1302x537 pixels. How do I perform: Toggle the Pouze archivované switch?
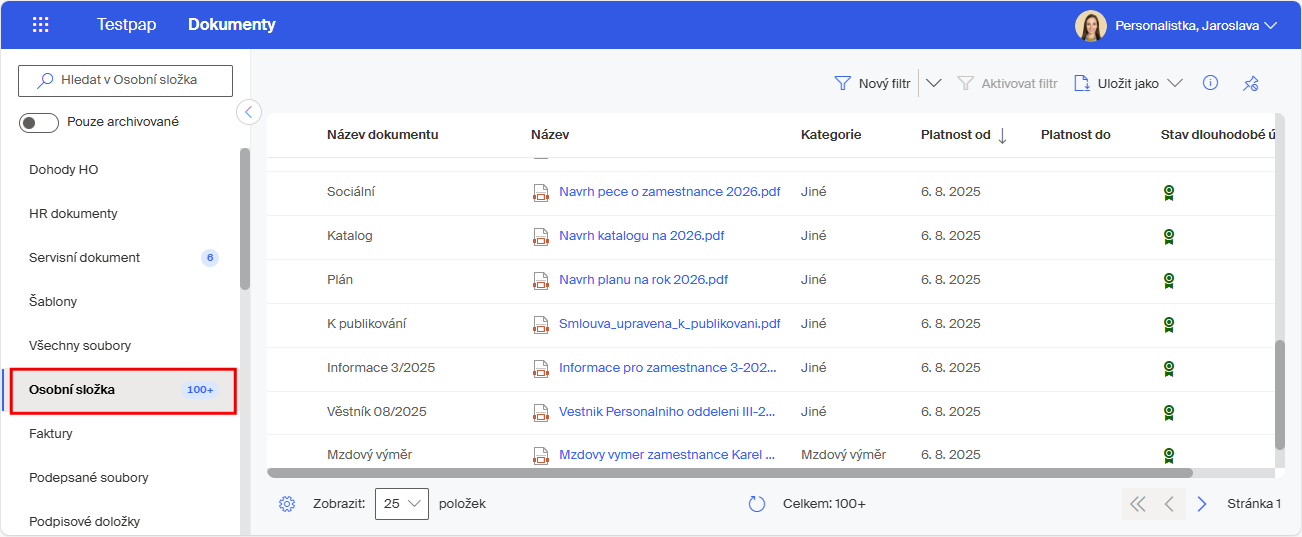[x=39, y=122]
